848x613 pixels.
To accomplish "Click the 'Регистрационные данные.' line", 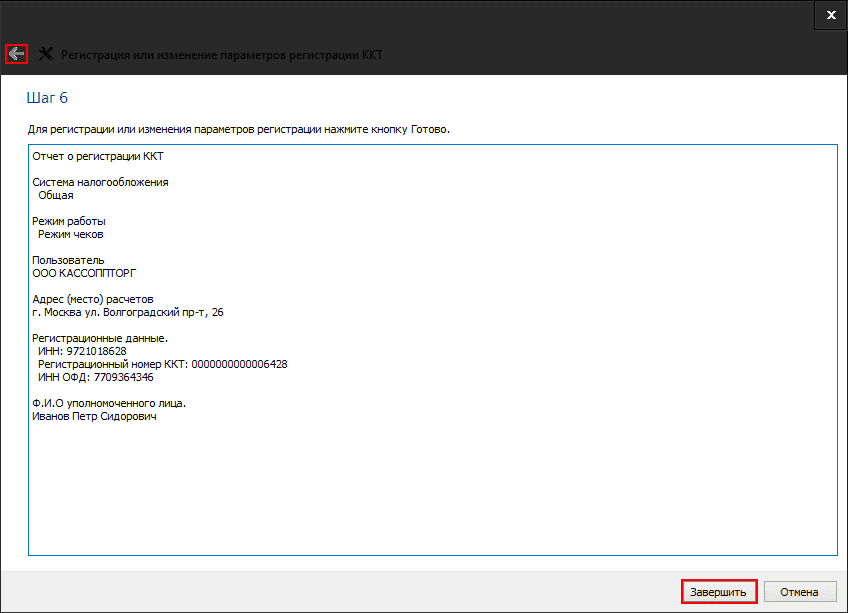I will coord(100,338).
